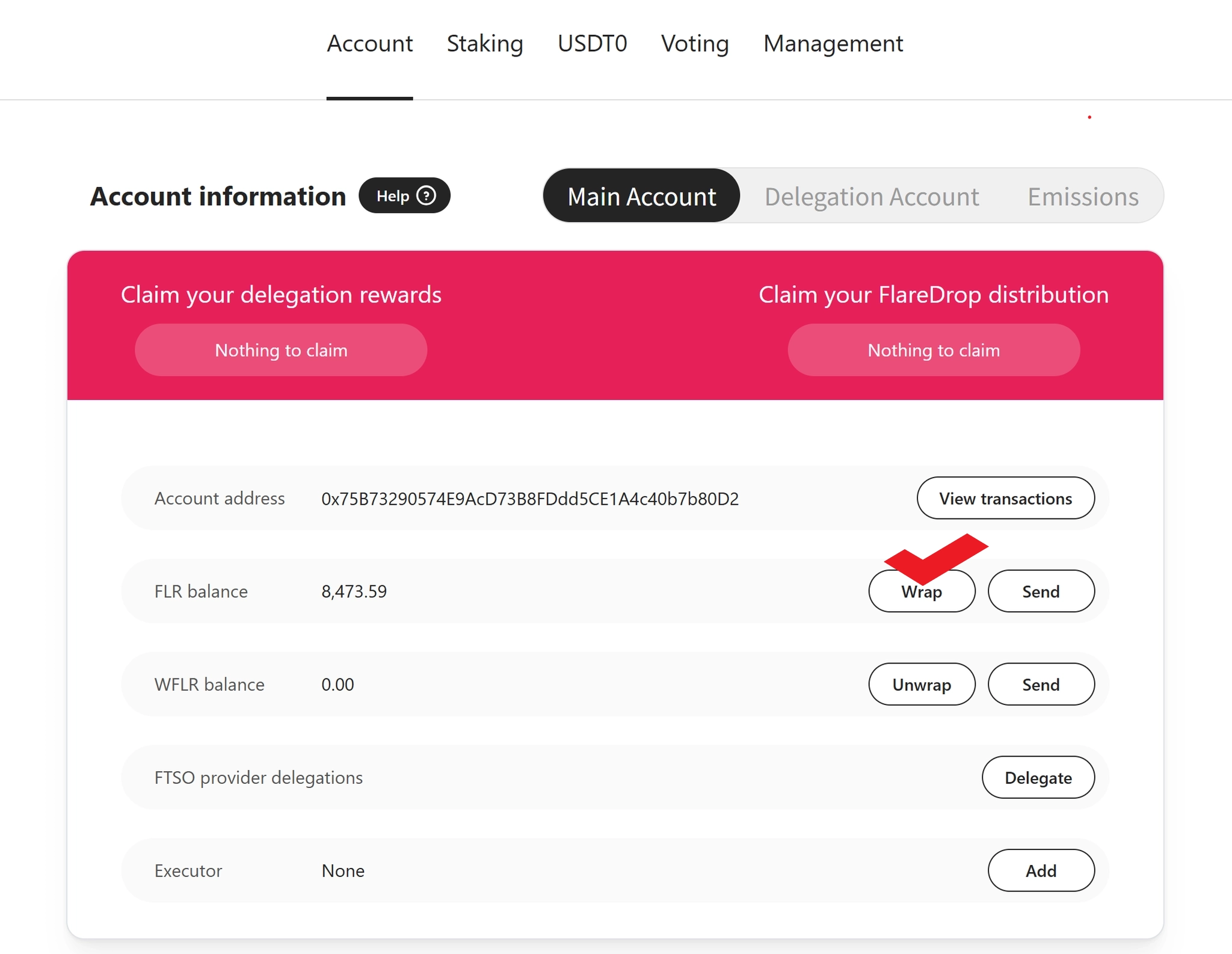The height and width of the screenshot is (954, 1232).
Task: Click Unwrap for WFLR balance
Action: (921, 685)
